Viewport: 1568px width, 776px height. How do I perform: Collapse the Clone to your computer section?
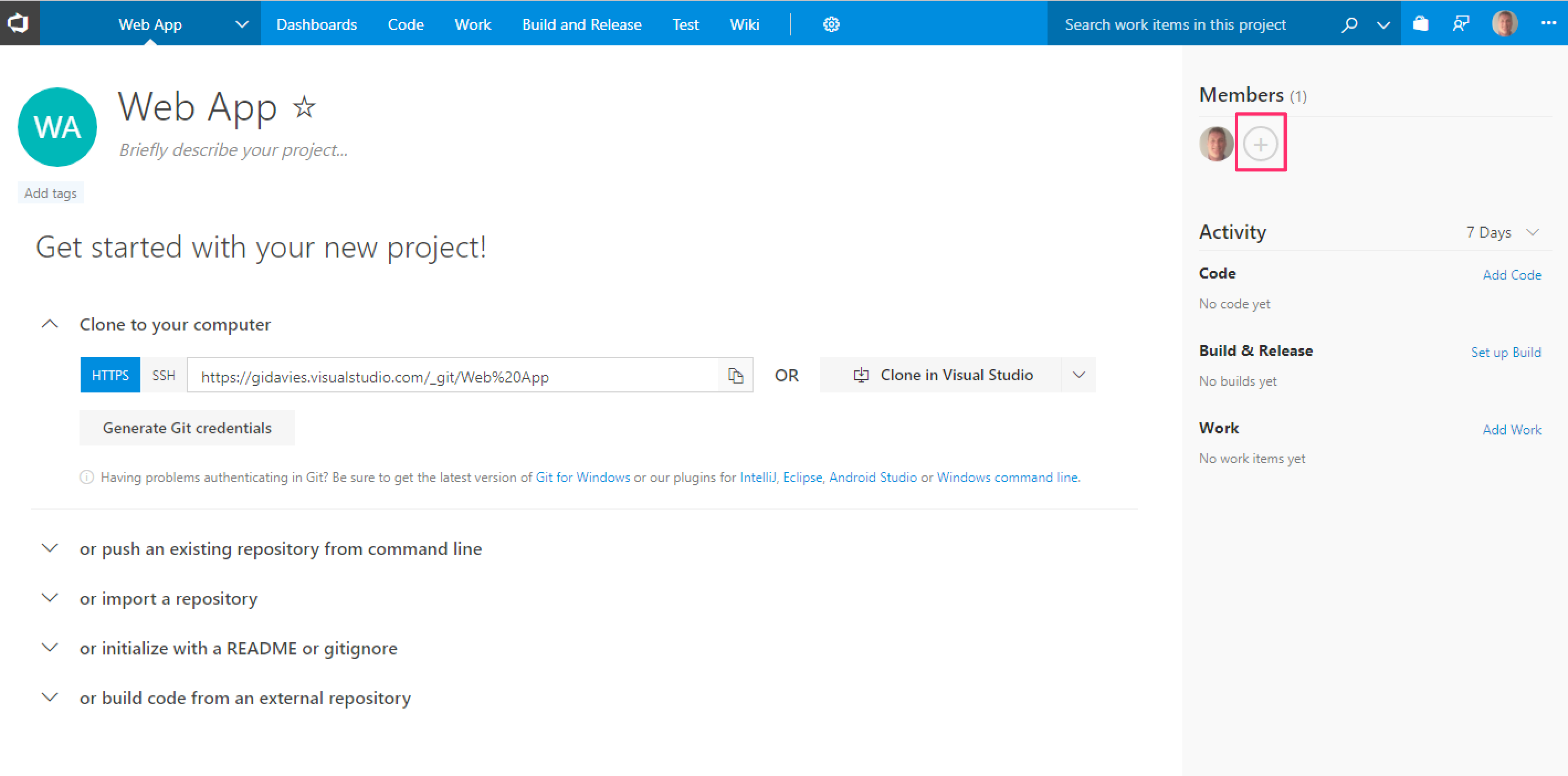(50, 324)
